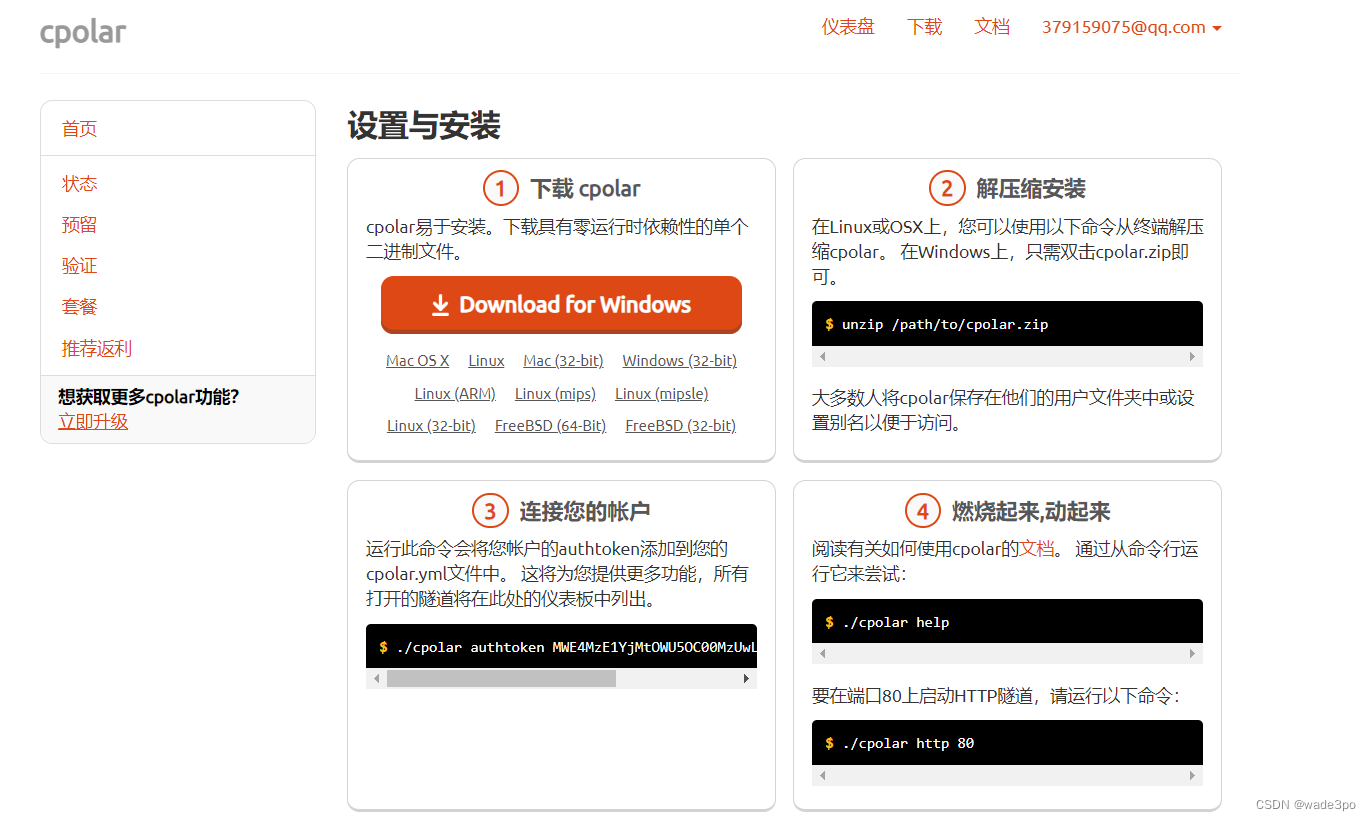The height and width of the screenshot is (821, 1371).
Task: Click the Linux download link
Action: click(x=487, y=361)
